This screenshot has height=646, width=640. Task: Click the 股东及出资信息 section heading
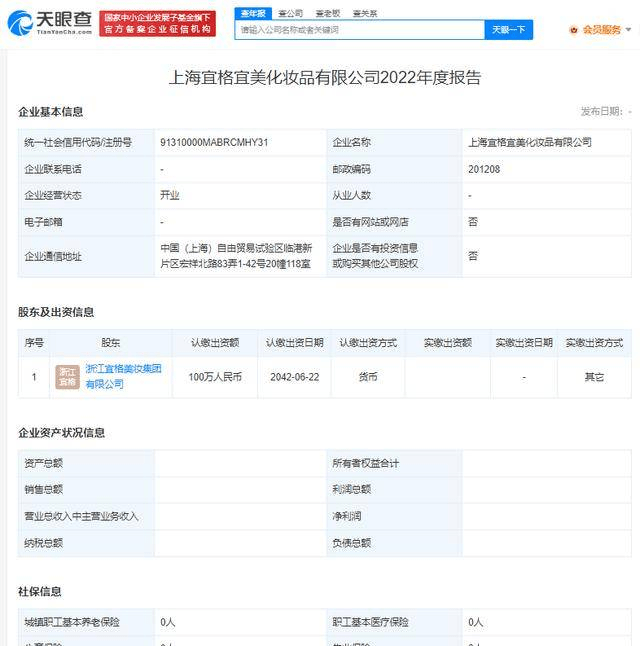tap(56, 311)
